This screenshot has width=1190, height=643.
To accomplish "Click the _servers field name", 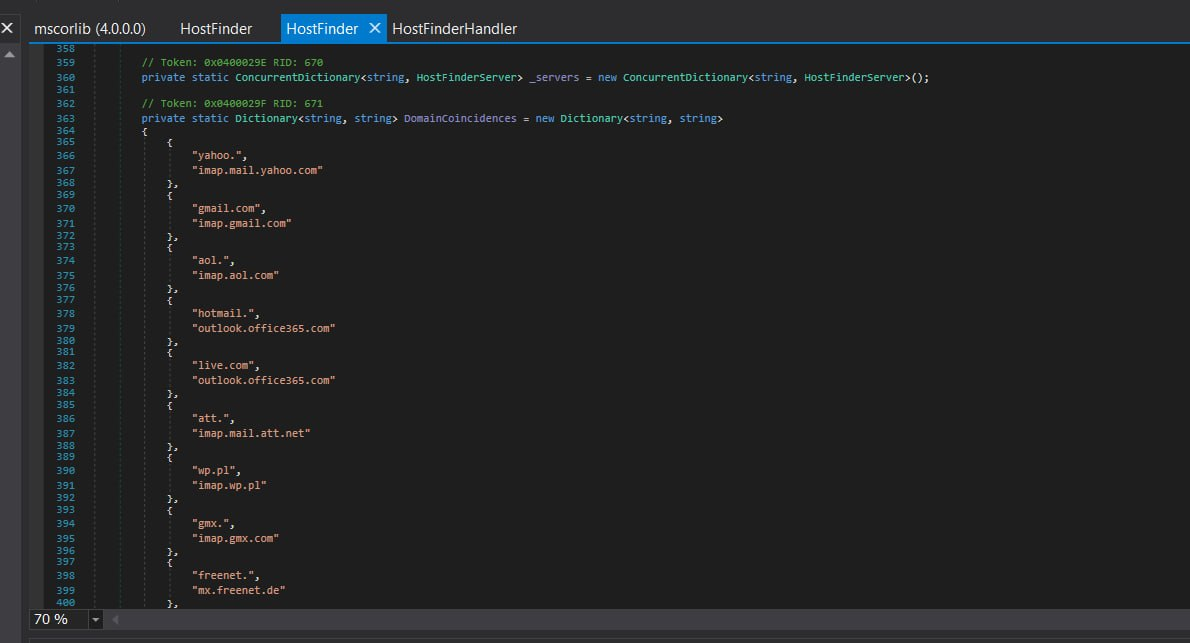I will [554, 77].
